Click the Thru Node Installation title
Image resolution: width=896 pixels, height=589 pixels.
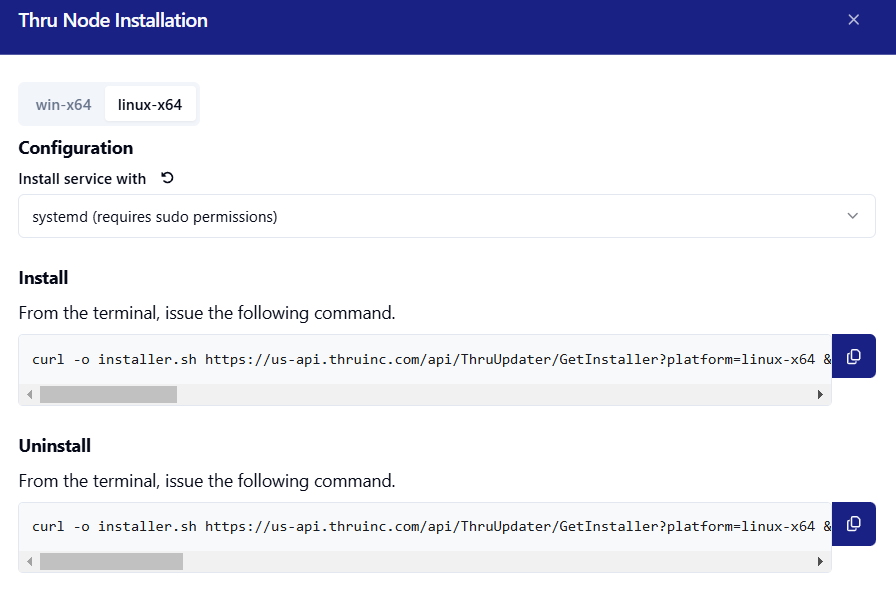[x=113, y=20]
